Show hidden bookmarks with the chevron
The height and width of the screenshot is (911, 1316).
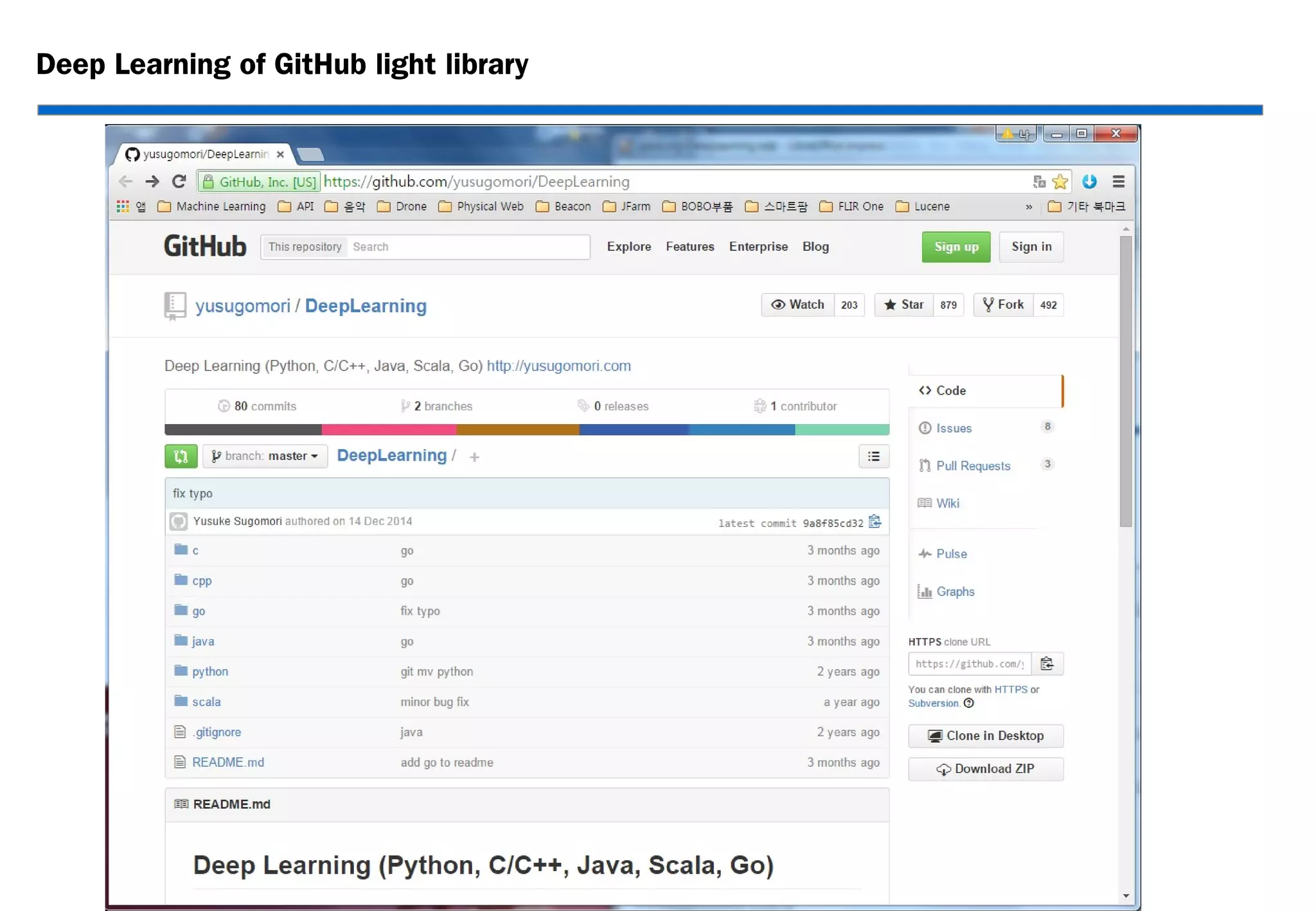[x=1029, y=207]
